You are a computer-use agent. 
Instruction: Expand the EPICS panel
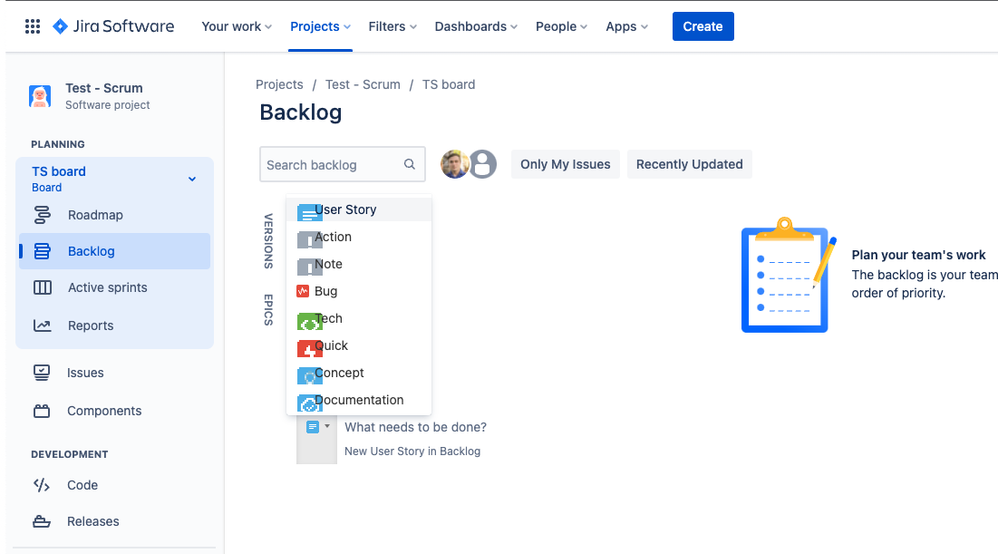268,309
